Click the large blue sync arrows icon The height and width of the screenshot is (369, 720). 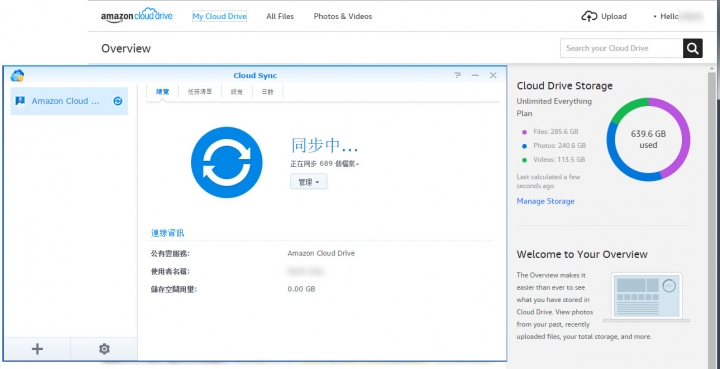tap(226, 162)
